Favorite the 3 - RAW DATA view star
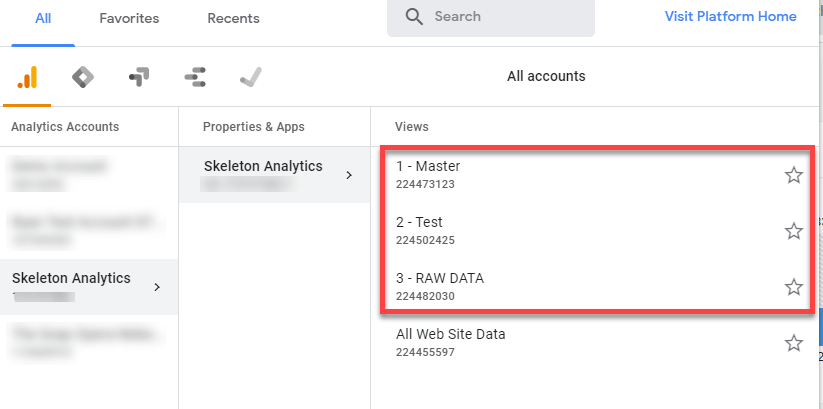Image resolution: width=823 pixels, height=409 pixels. tap(794, 287)
